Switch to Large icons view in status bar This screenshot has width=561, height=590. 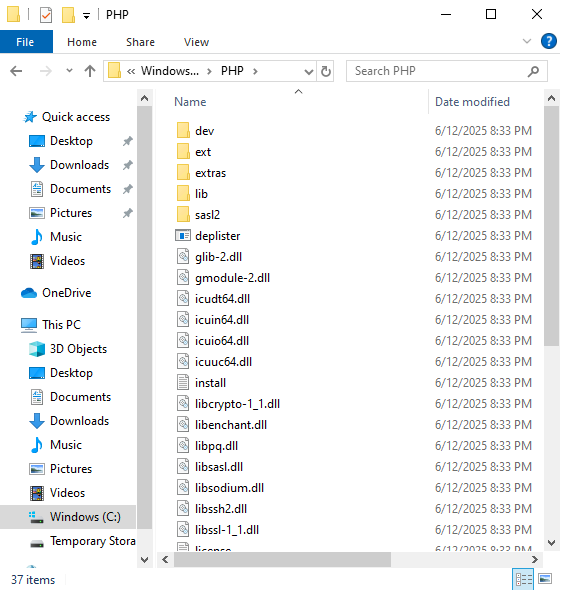pyautogui.click(x=545, y=579)
